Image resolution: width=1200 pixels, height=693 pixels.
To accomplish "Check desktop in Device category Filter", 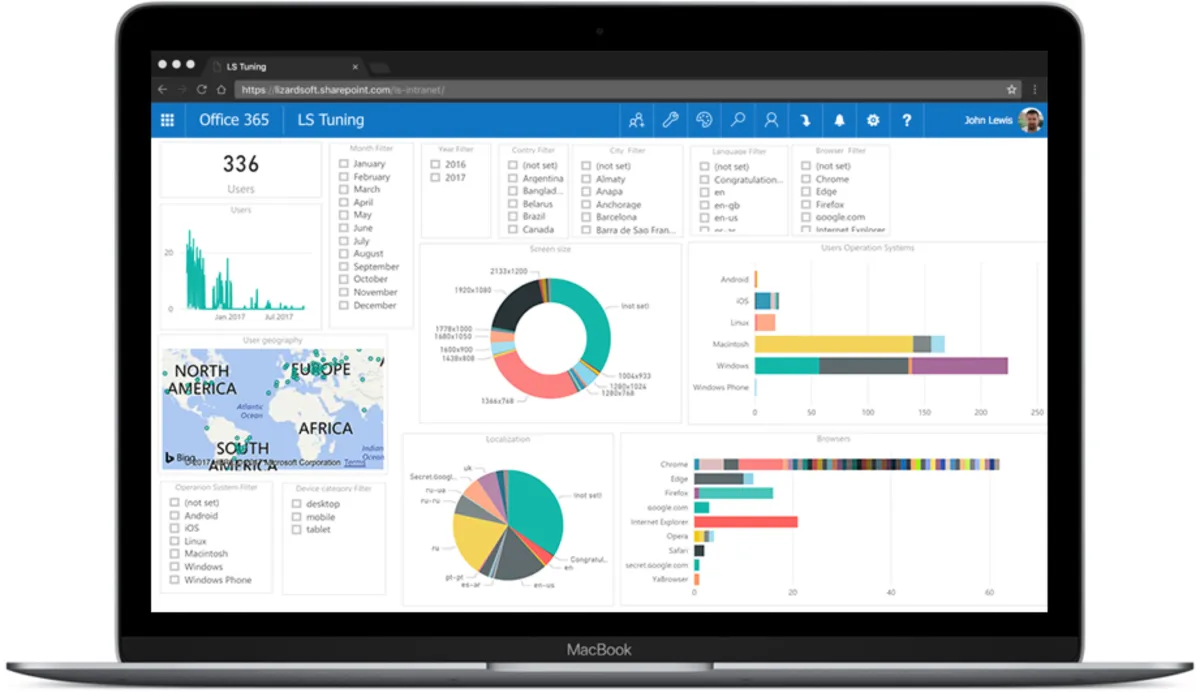I will point(297,504).
